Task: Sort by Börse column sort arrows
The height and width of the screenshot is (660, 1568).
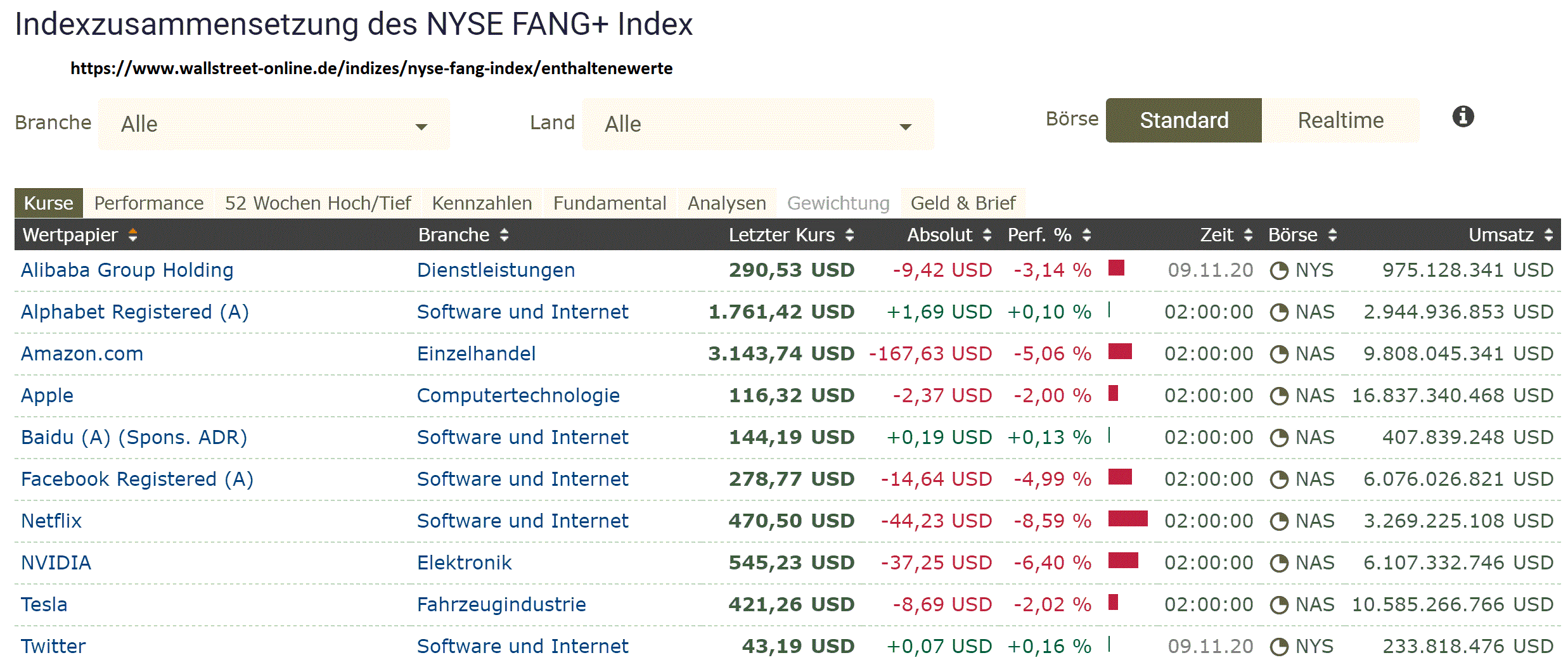Action: click(x=1332, y=236)
